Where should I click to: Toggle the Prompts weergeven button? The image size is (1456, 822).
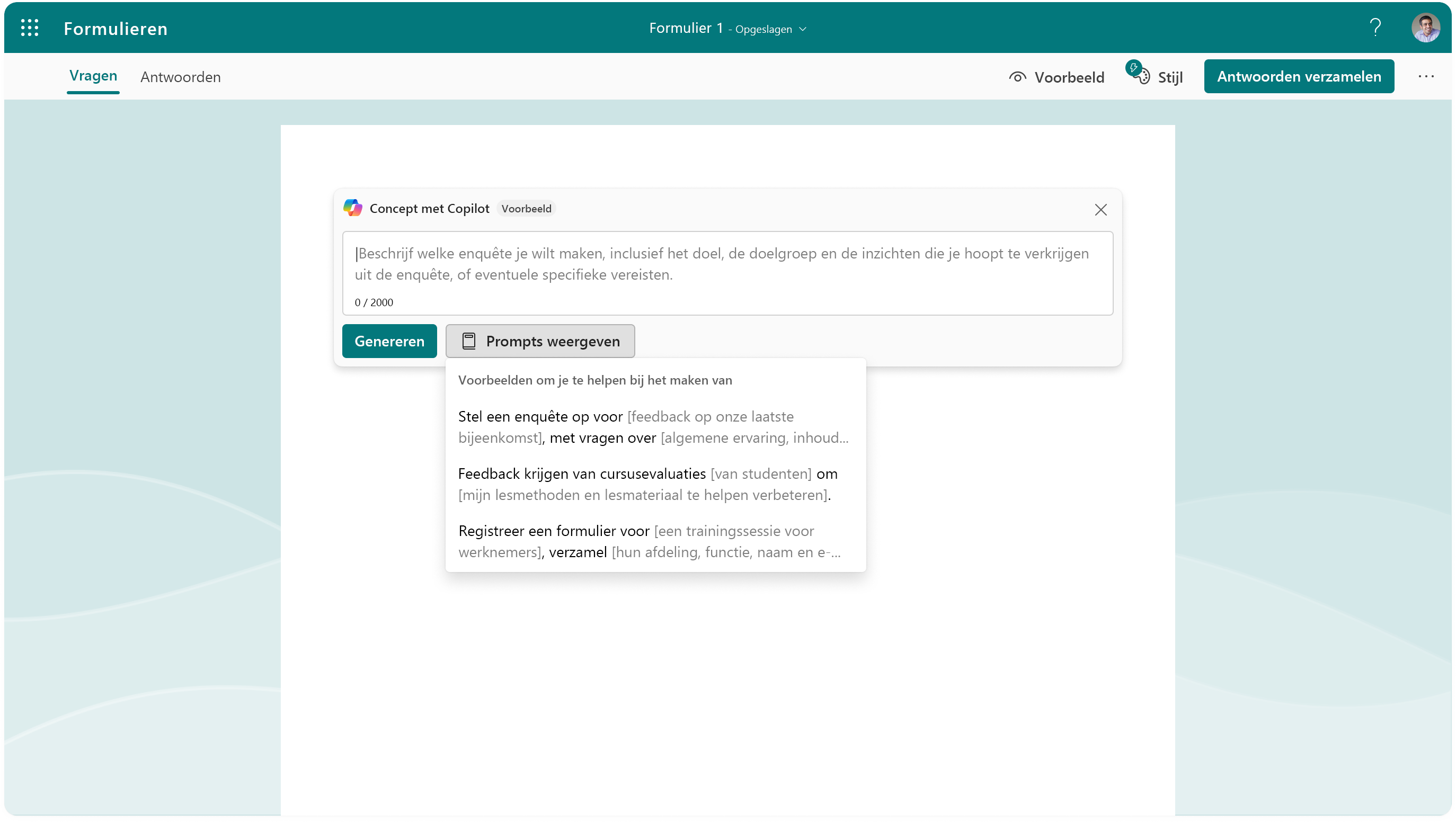[540, 341]
